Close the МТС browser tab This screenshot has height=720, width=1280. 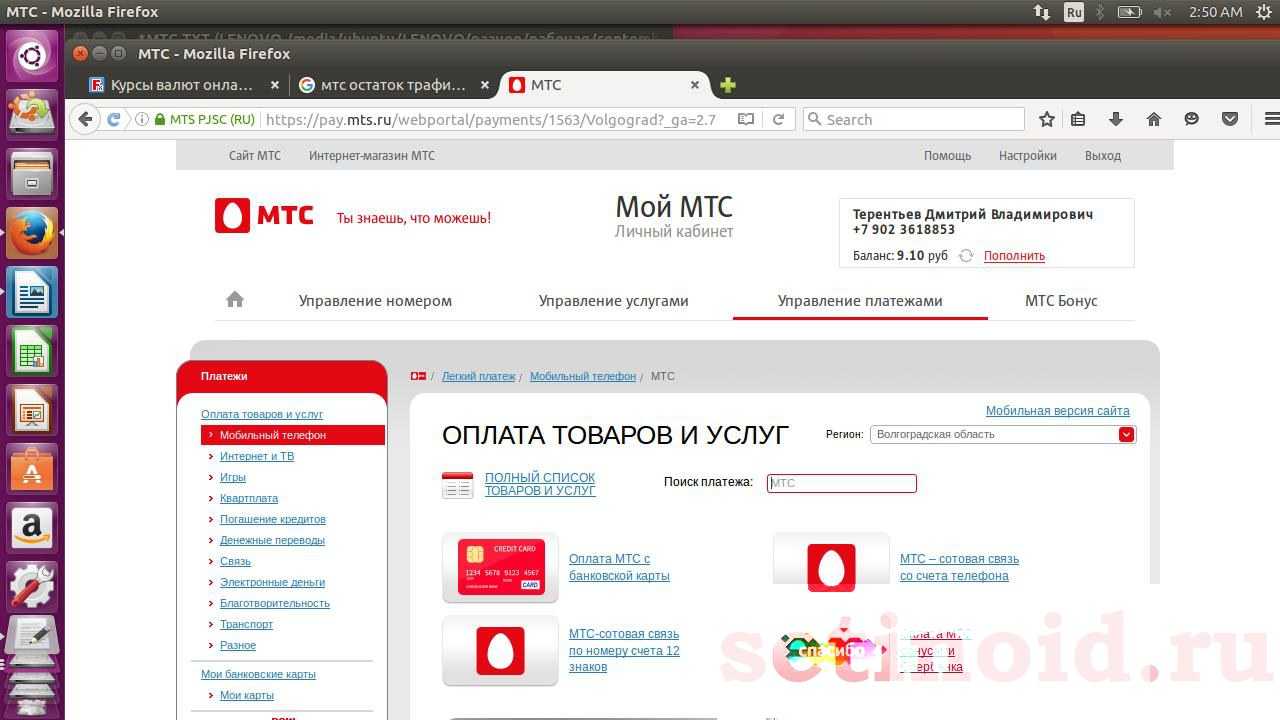tap(695, 85)
